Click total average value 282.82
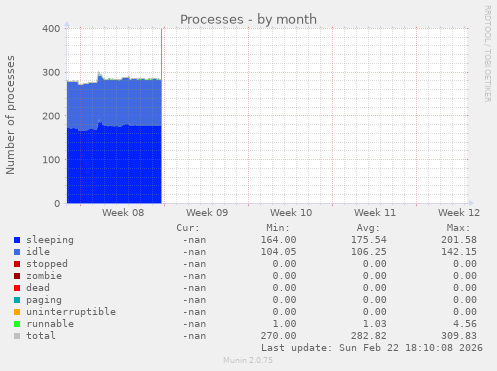The image size is (497, 371). pos(369,336)
